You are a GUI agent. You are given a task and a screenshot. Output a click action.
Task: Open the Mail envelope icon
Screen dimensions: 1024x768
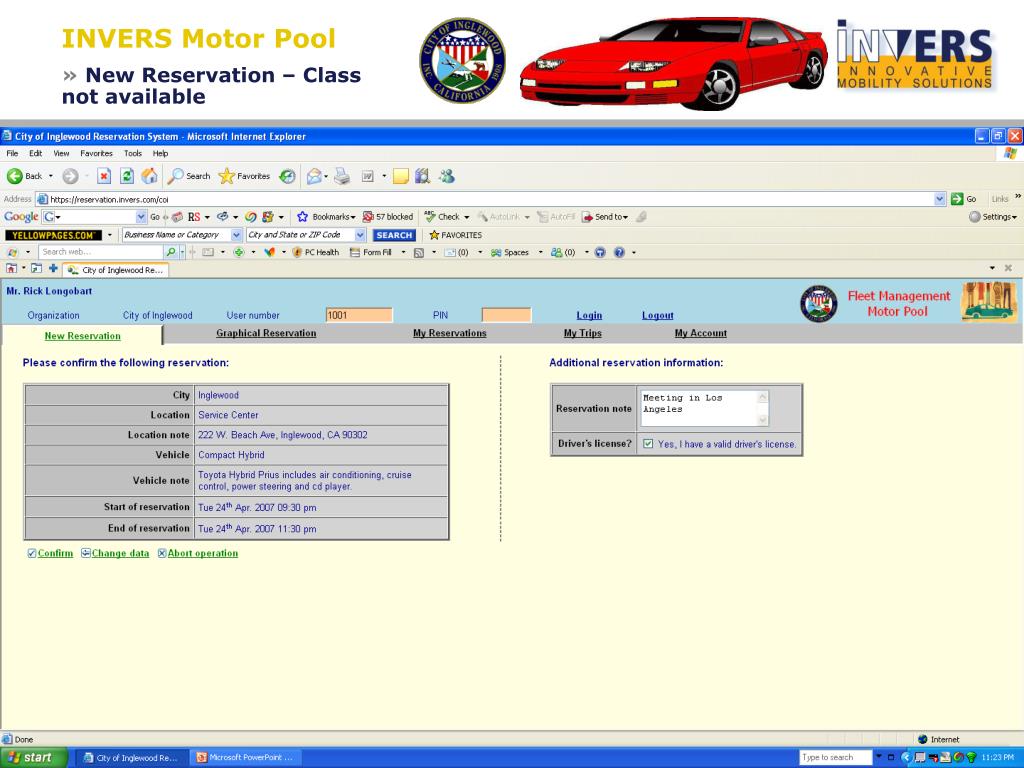point(314,176)
